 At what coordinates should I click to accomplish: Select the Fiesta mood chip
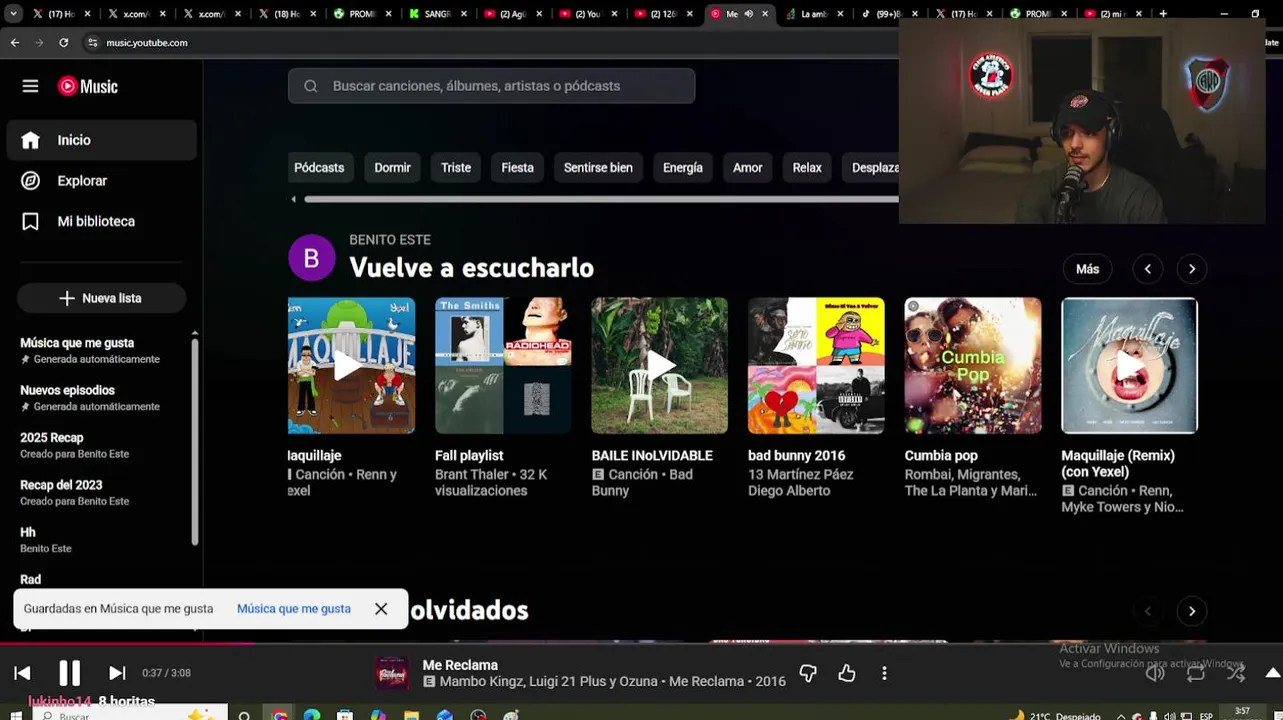tap(517, 168)
